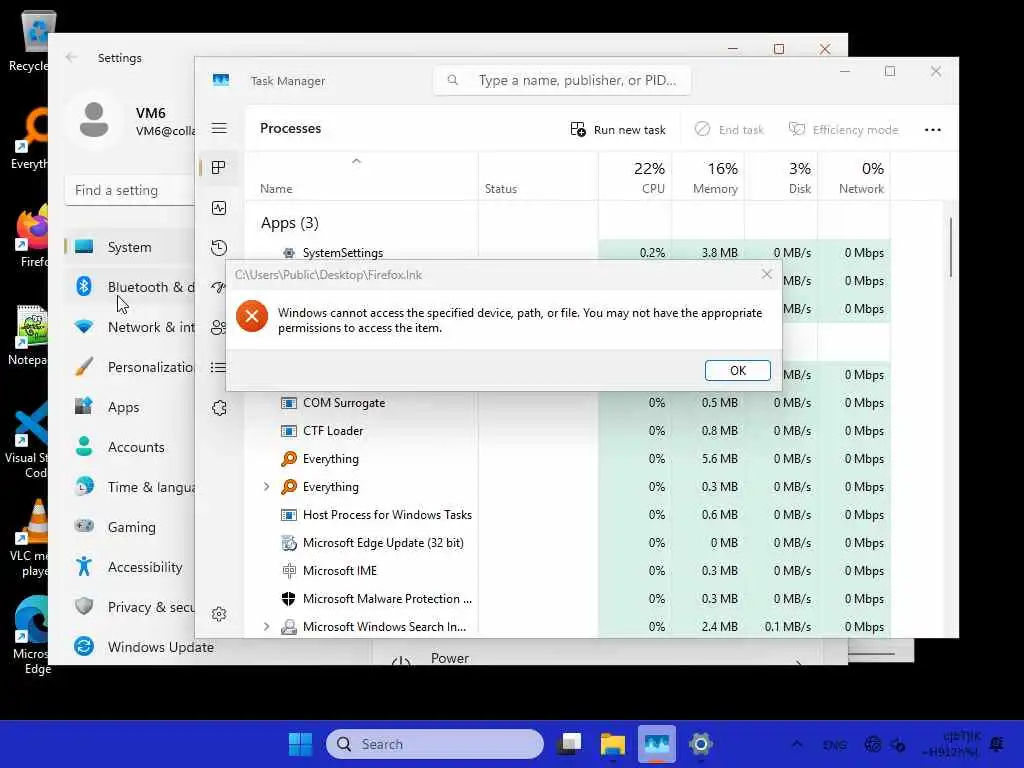The image size is (1024, 768).
Task: Close the Firefox.lnk error dialog
Action: (x=767, y=274)
